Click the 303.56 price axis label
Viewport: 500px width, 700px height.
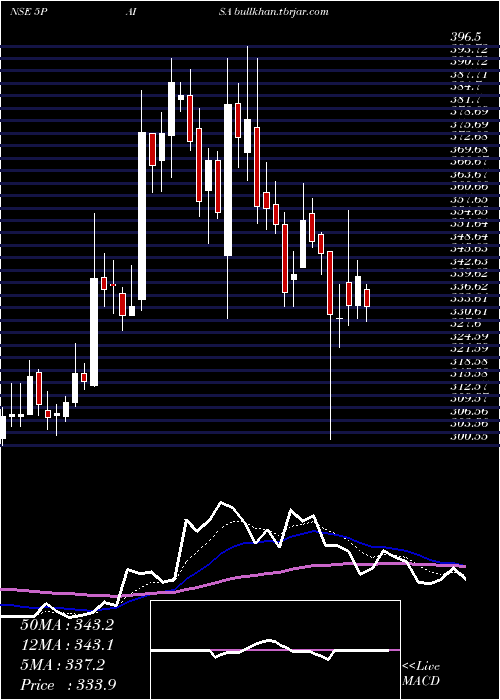pyautogui.click(x=469, y=424)
